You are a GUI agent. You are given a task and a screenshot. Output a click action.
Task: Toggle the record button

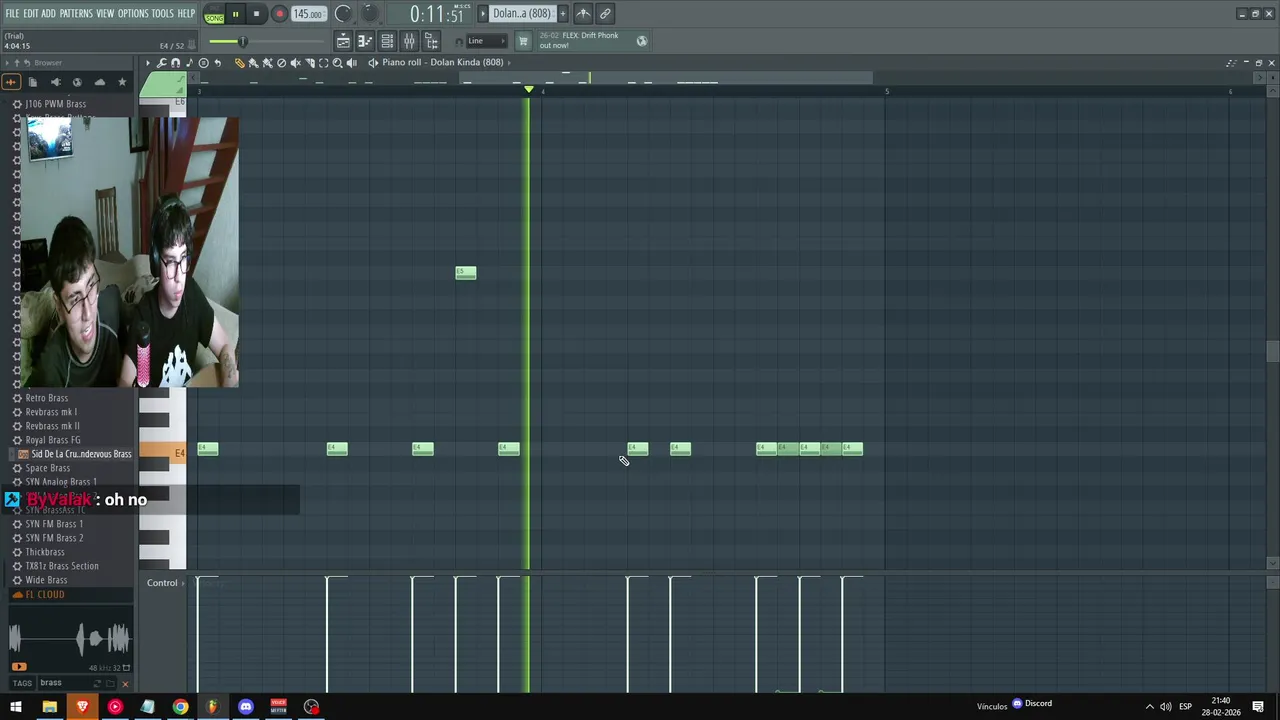pyautogui.click(x=279, y=14)
